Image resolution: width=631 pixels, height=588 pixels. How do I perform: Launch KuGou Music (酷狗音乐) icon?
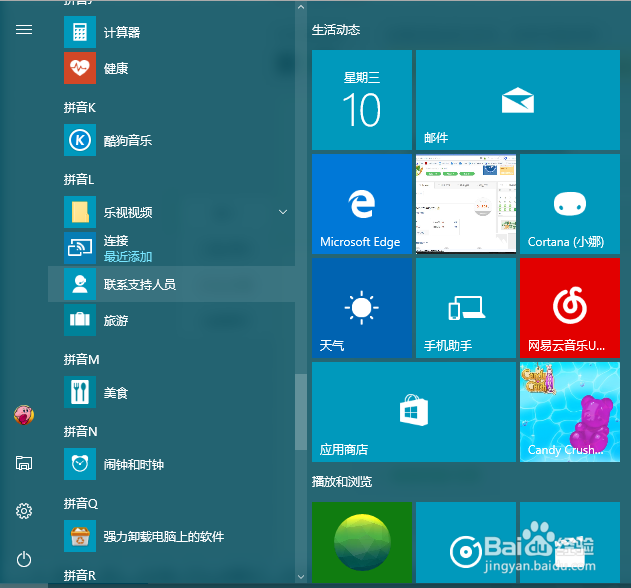point(80,140)
